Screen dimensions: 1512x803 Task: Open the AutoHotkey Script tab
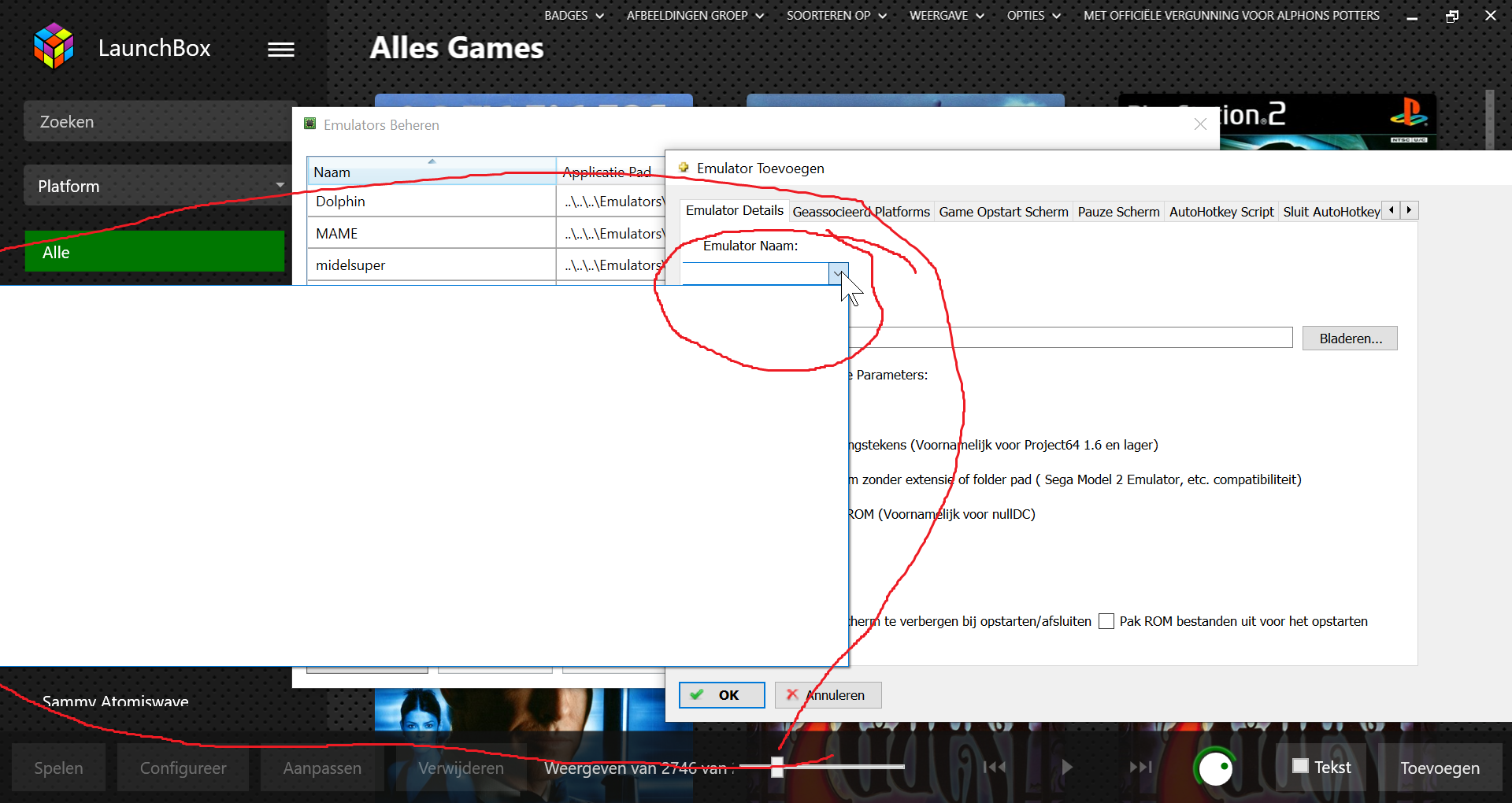(x=1221, y=212)
